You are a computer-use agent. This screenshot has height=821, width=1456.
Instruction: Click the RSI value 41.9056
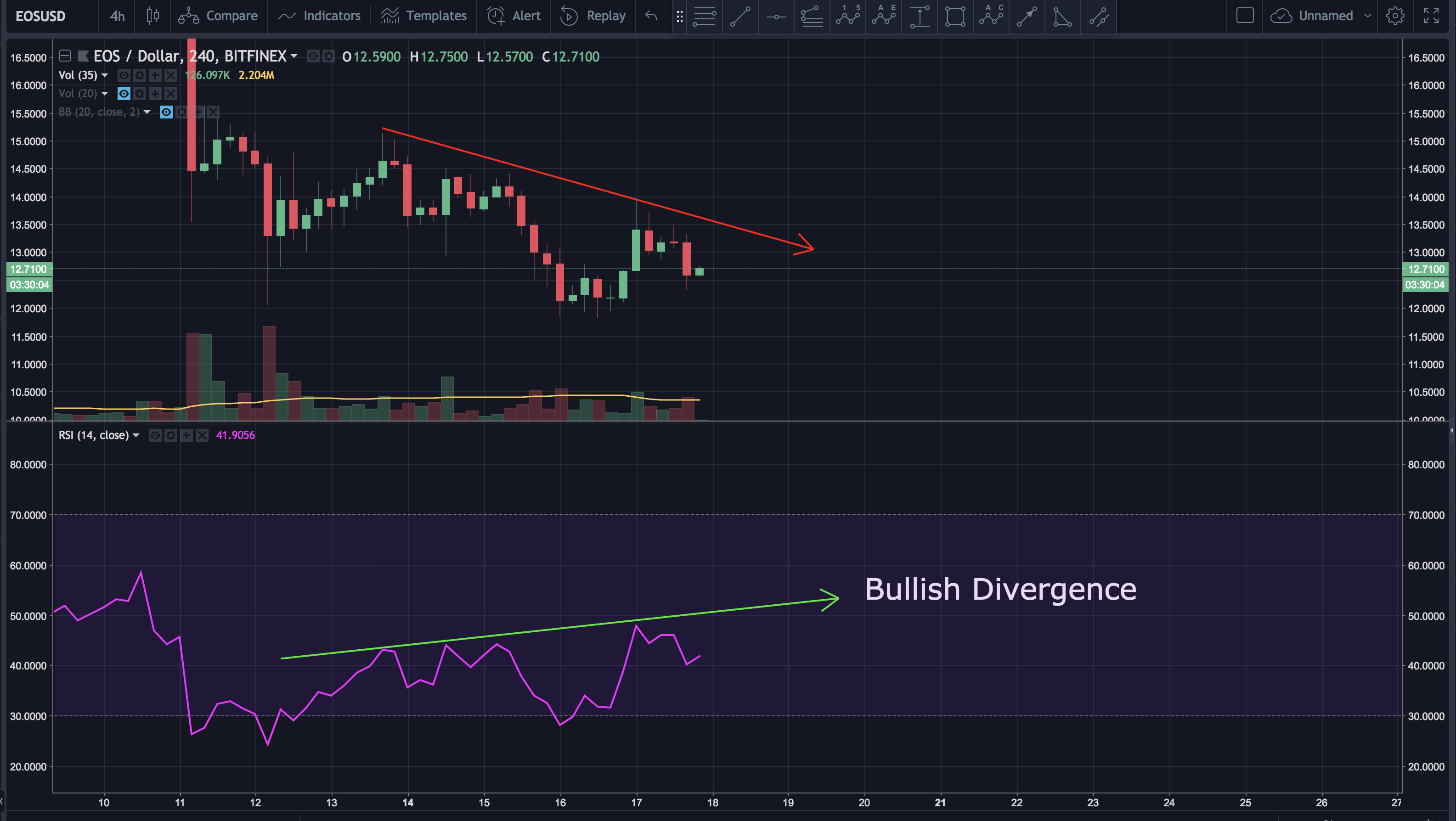click(x=235, y=435)
